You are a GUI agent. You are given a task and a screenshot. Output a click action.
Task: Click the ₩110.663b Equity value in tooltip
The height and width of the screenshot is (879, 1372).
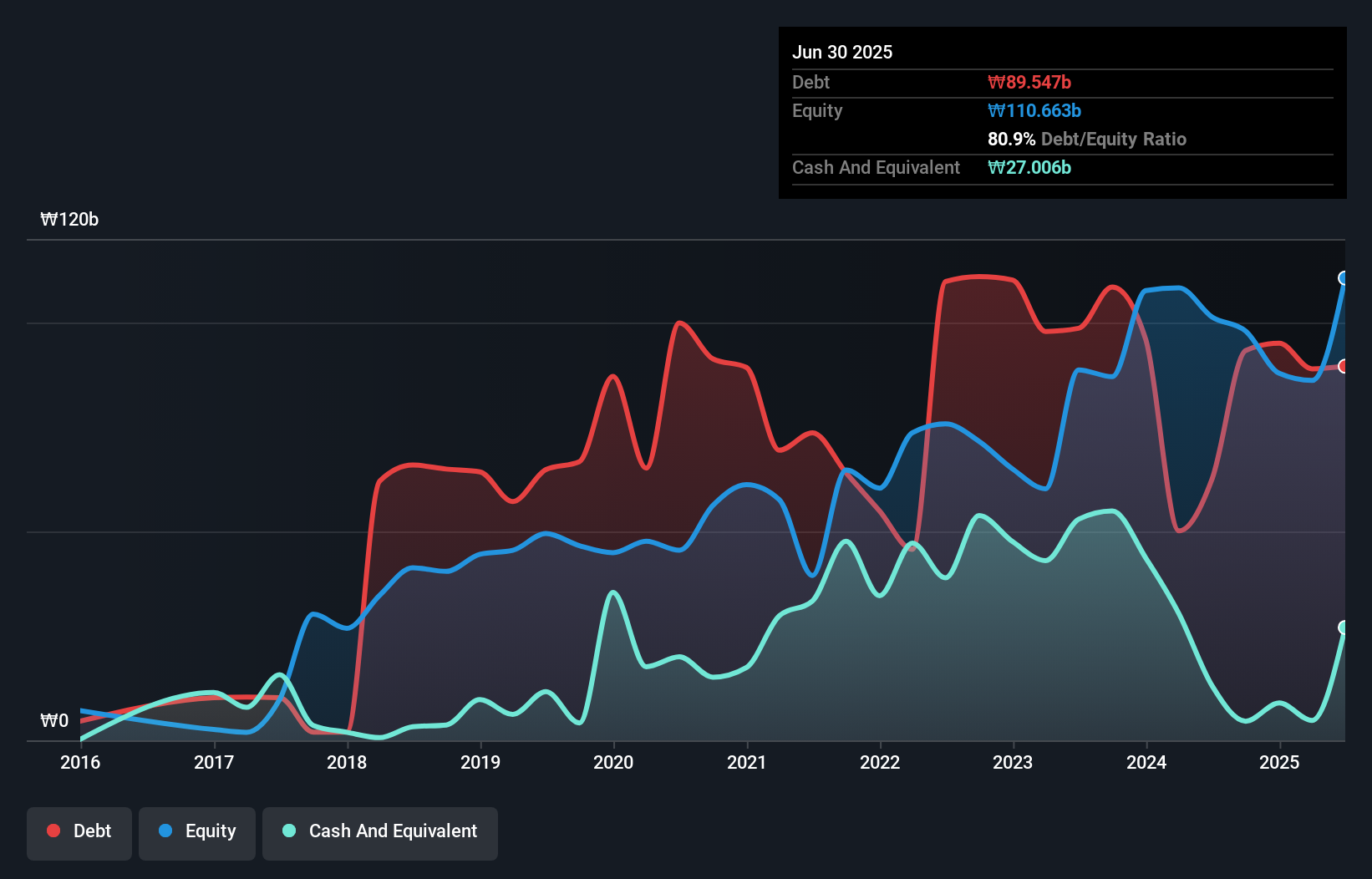1034,111
